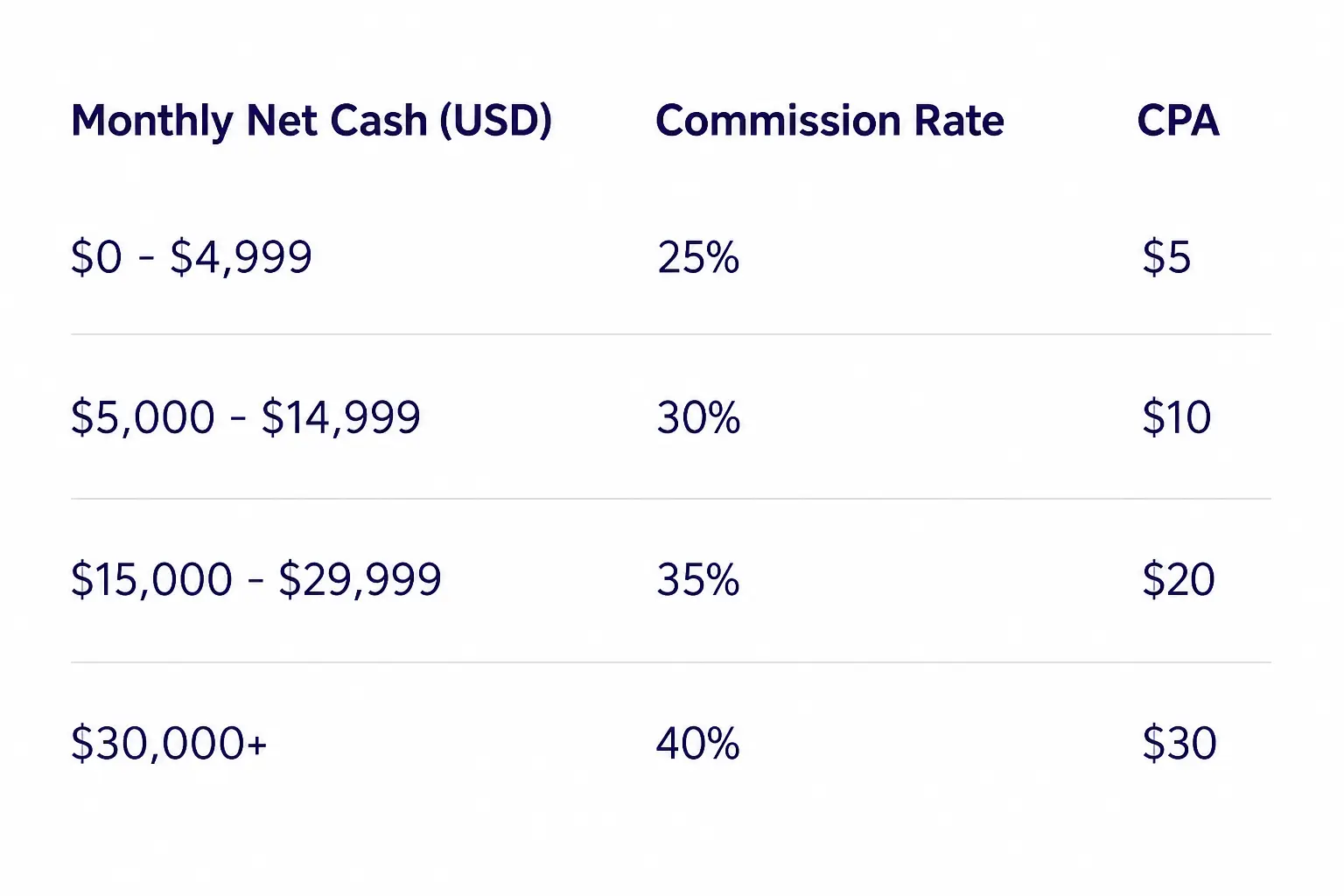The width and height of the screenshot is (1344, 896).
Task: Click the $4,999 upper limit amount
Action: coord(241,257)
